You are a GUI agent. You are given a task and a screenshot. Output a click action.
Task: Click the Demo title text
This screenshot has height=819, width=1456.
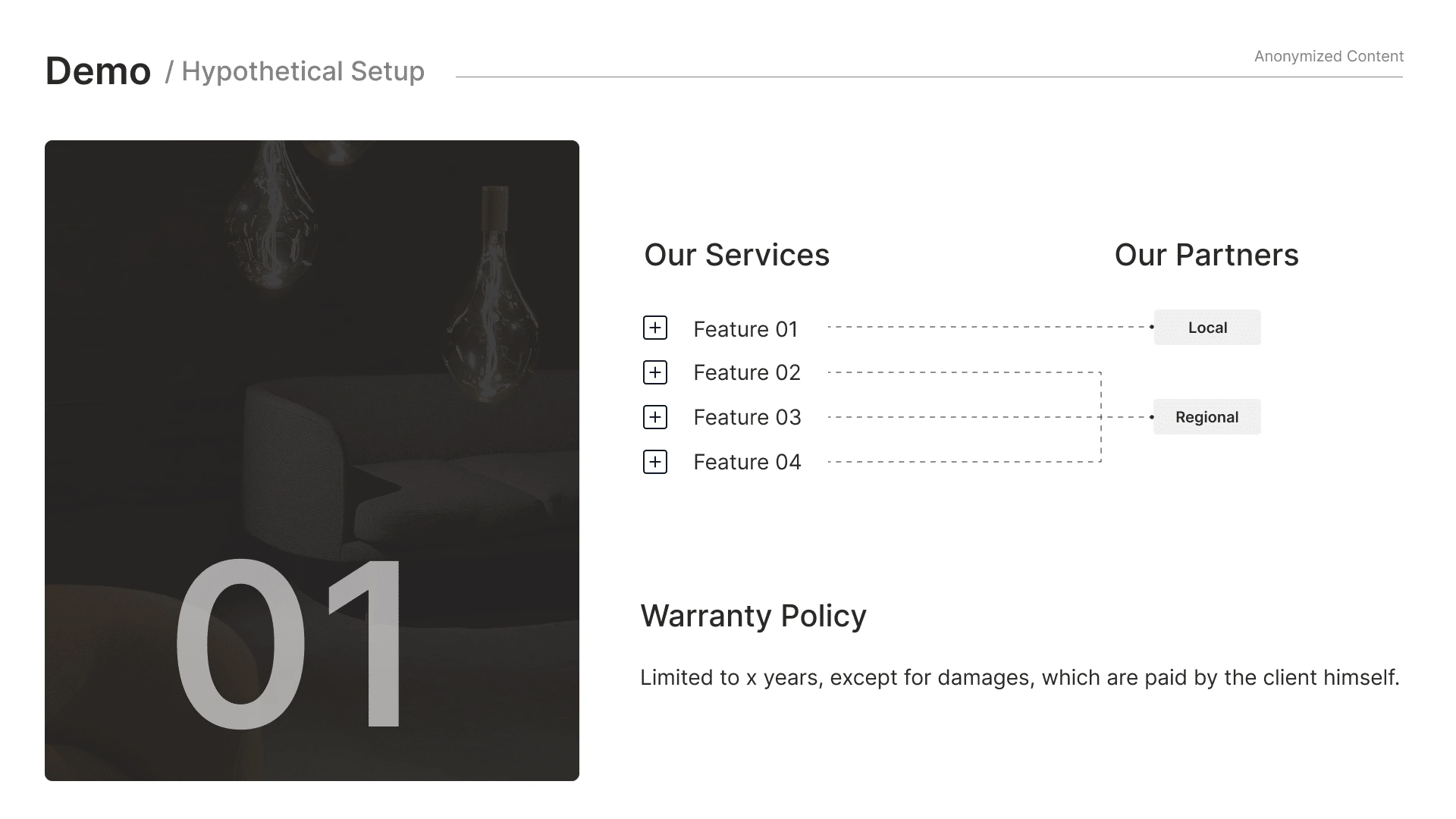[98, 71]
